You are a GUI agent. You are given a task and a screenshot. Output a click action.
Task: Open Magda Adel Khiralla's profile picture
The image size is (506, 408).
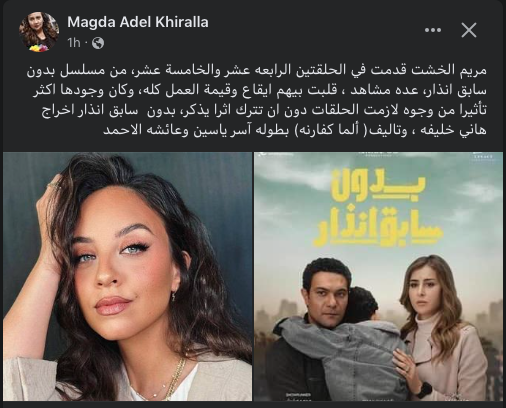click(39, 32)
